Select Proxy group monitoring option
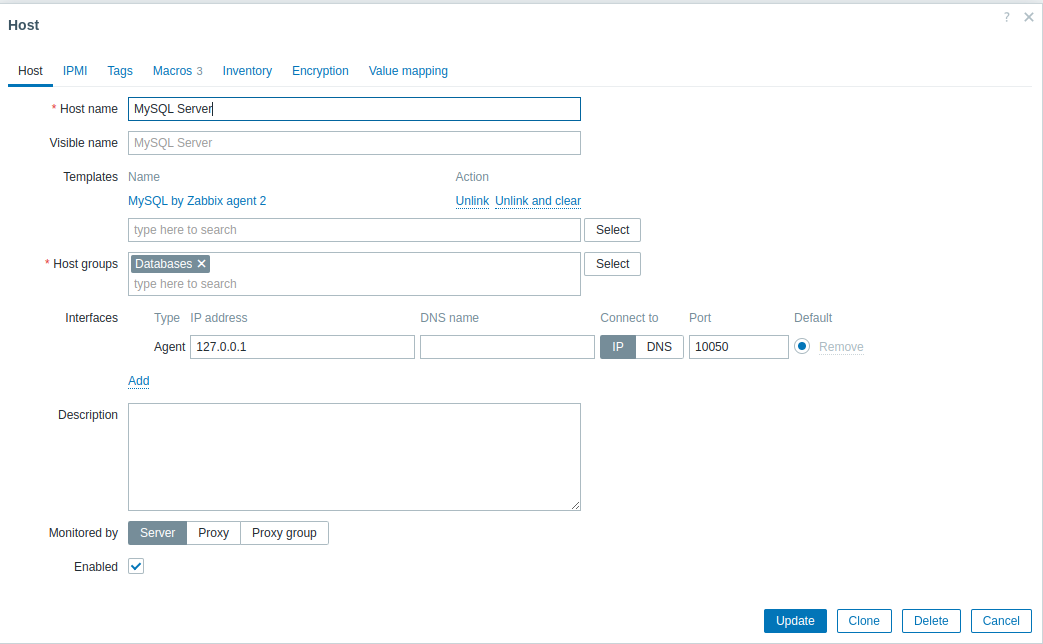The height and width of the screenshot is (644, 1043). 284,533
